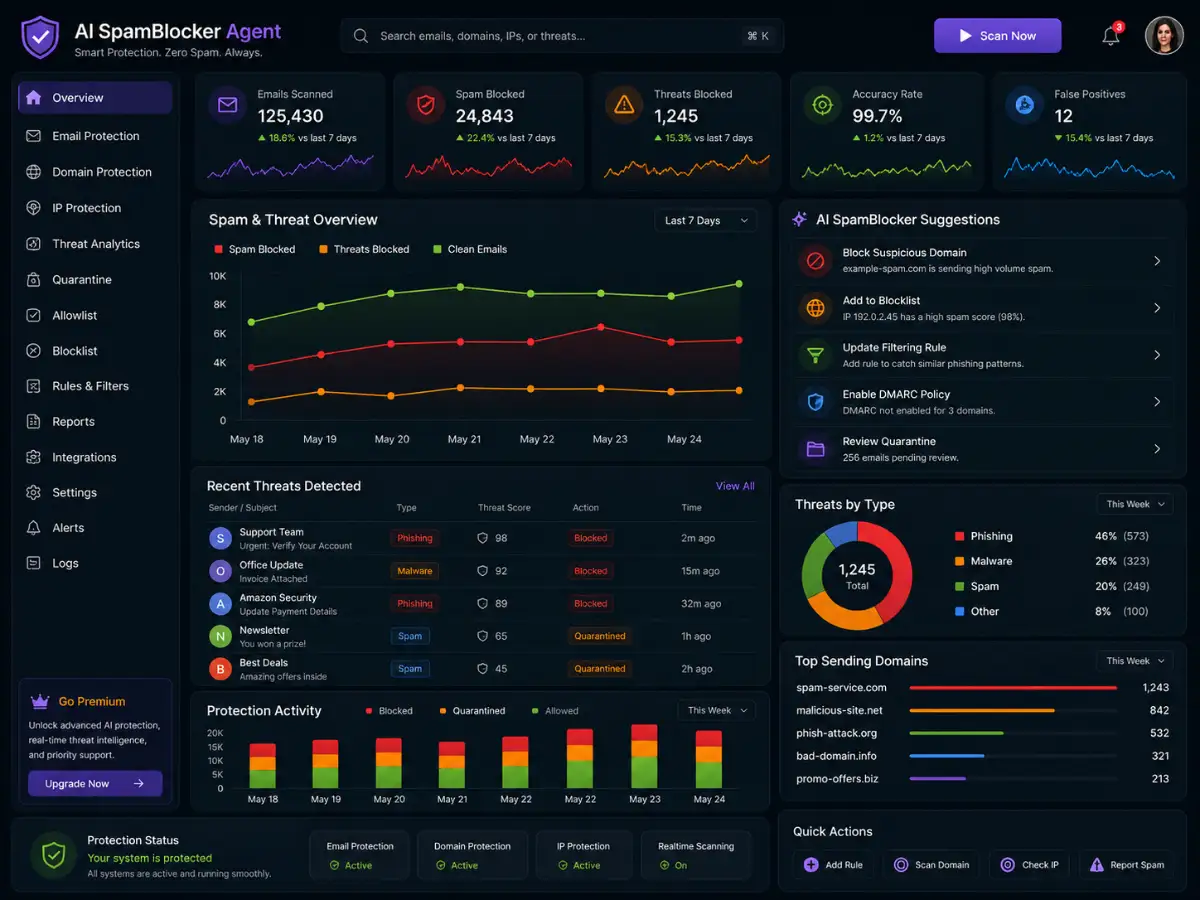Click the spam-service.com domain entry
1200x900 pixels.
[x=841, y=688]
